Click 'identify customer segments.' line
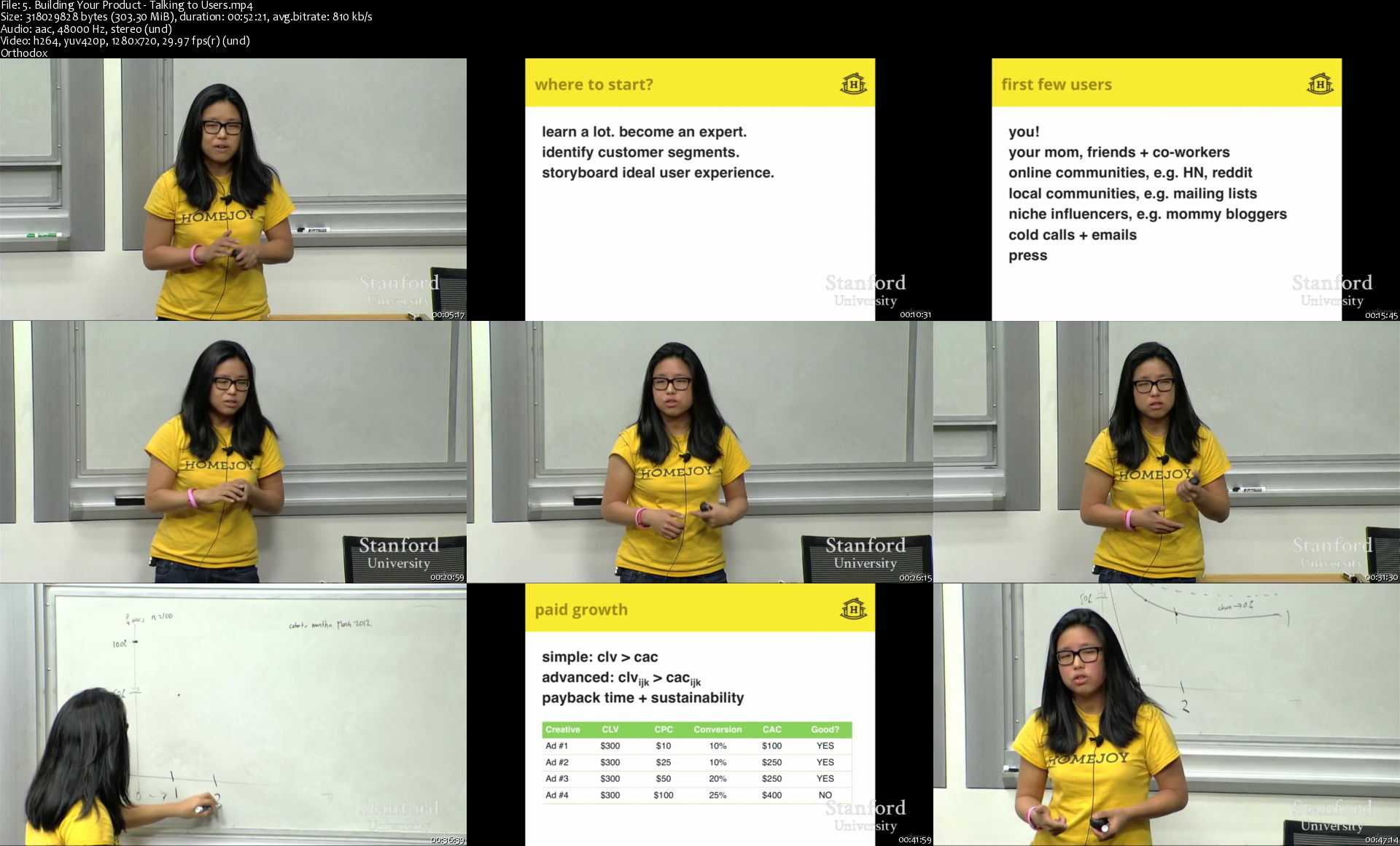1400x846 pixels. 640,152
